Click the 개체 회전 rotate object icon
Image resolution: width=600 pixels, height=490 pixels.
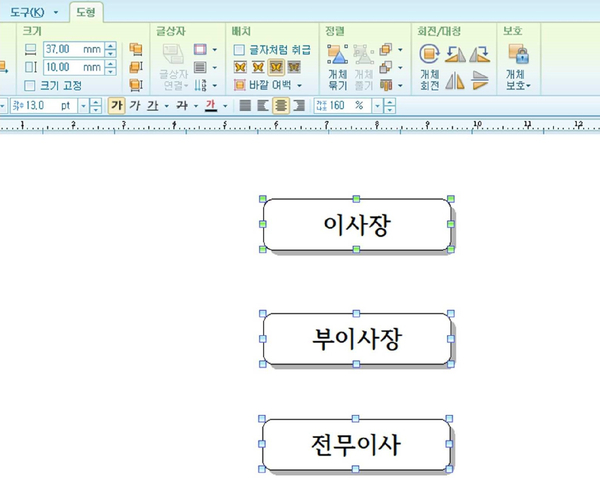[429, 54]
